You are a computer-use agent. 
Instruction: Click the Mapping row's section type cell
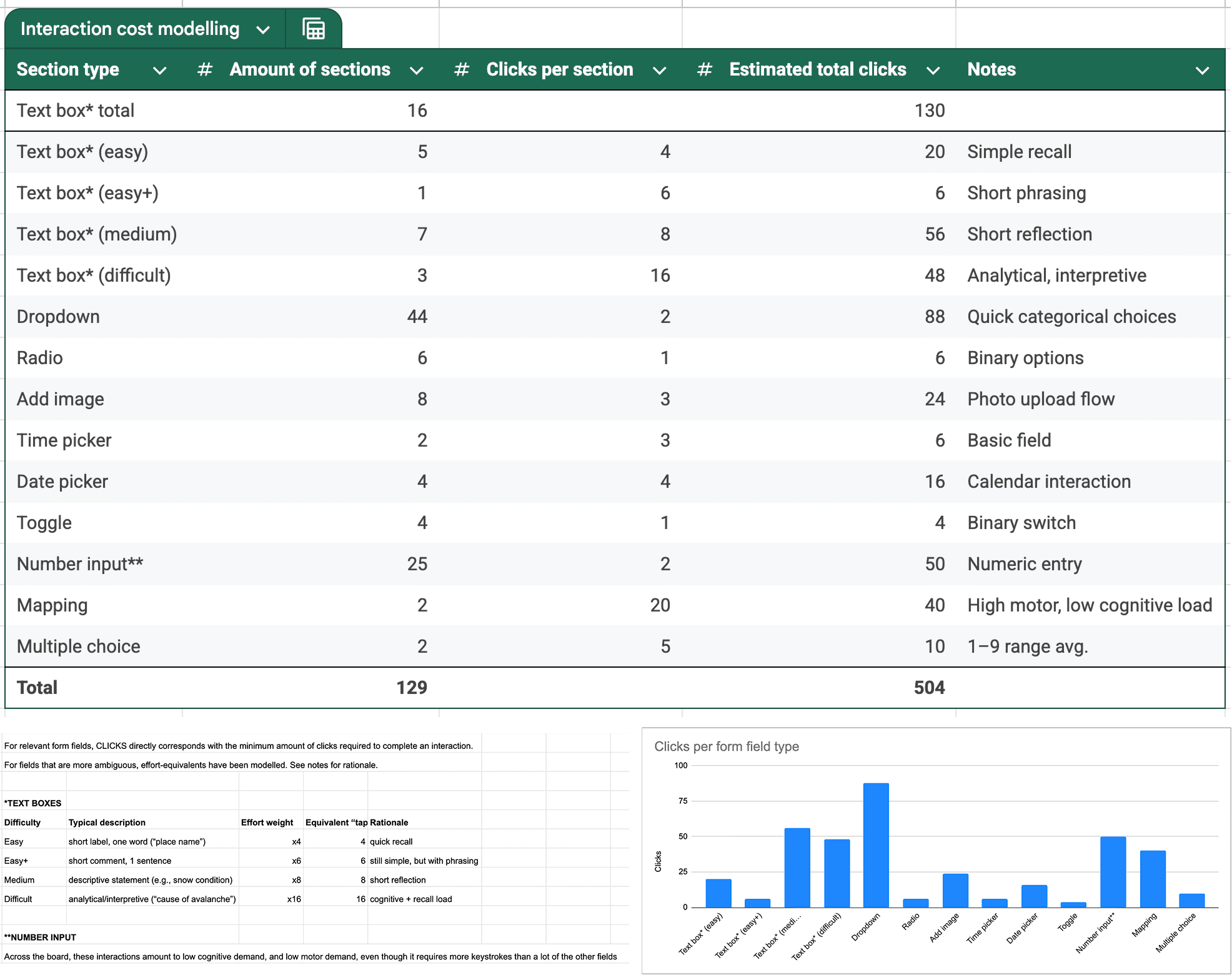click(x=52, y=605)
